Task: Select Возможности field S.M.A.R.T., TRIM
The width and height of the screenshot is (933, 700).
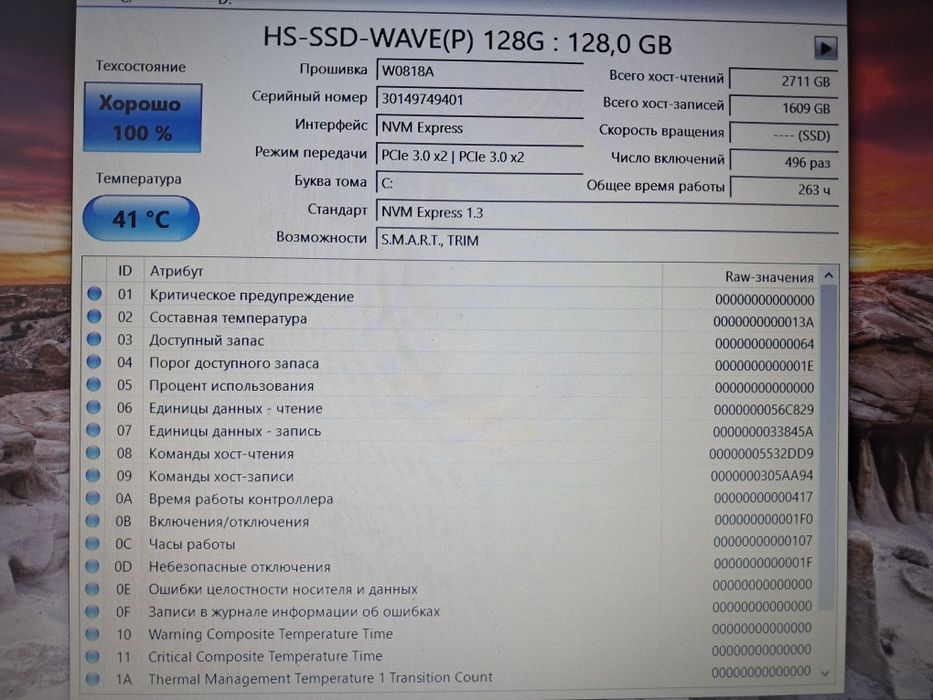Action: (607, 239)
